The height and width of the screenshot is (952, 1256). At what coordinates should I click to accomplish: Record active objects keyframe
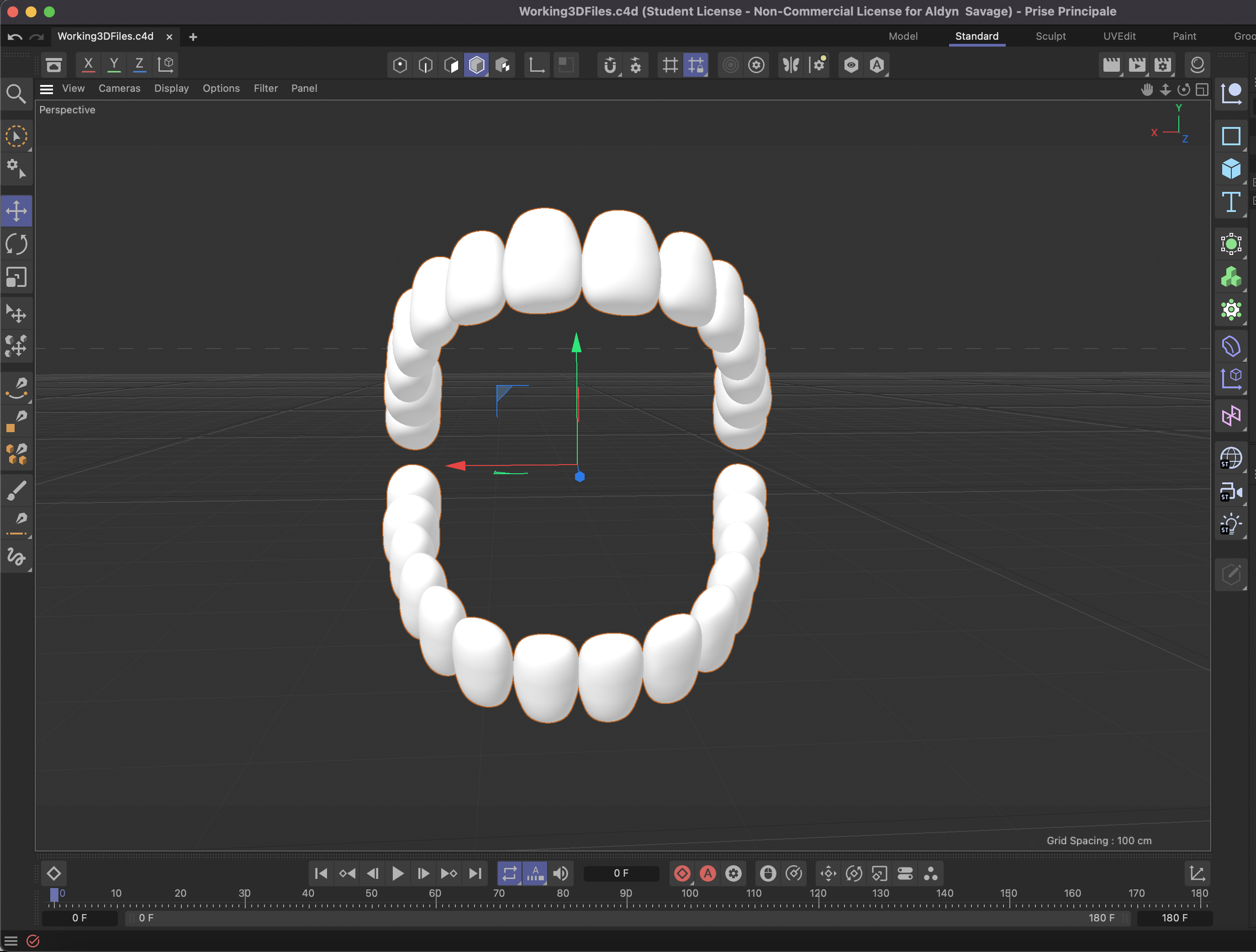pos(682,873)
